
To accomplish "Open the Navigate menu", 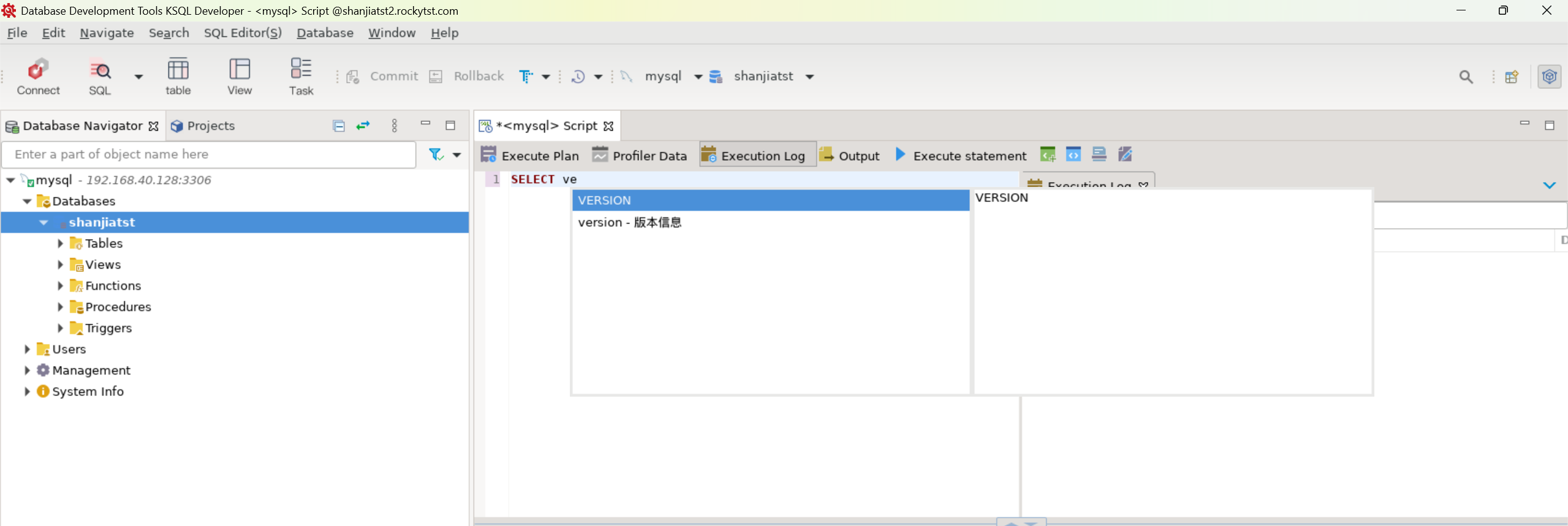I will tap(107, 33).
